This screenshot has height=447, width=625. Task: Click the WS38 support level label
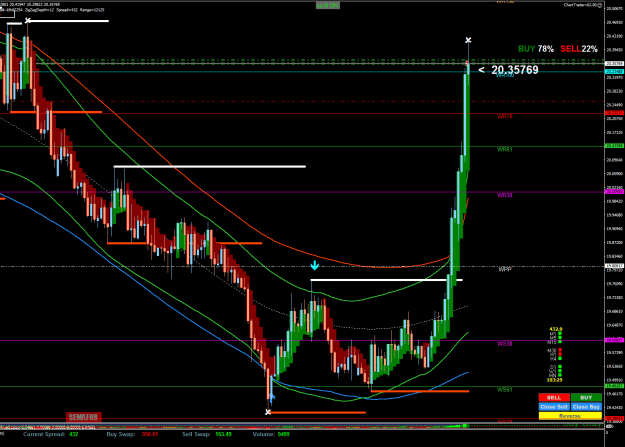point(505,344)
